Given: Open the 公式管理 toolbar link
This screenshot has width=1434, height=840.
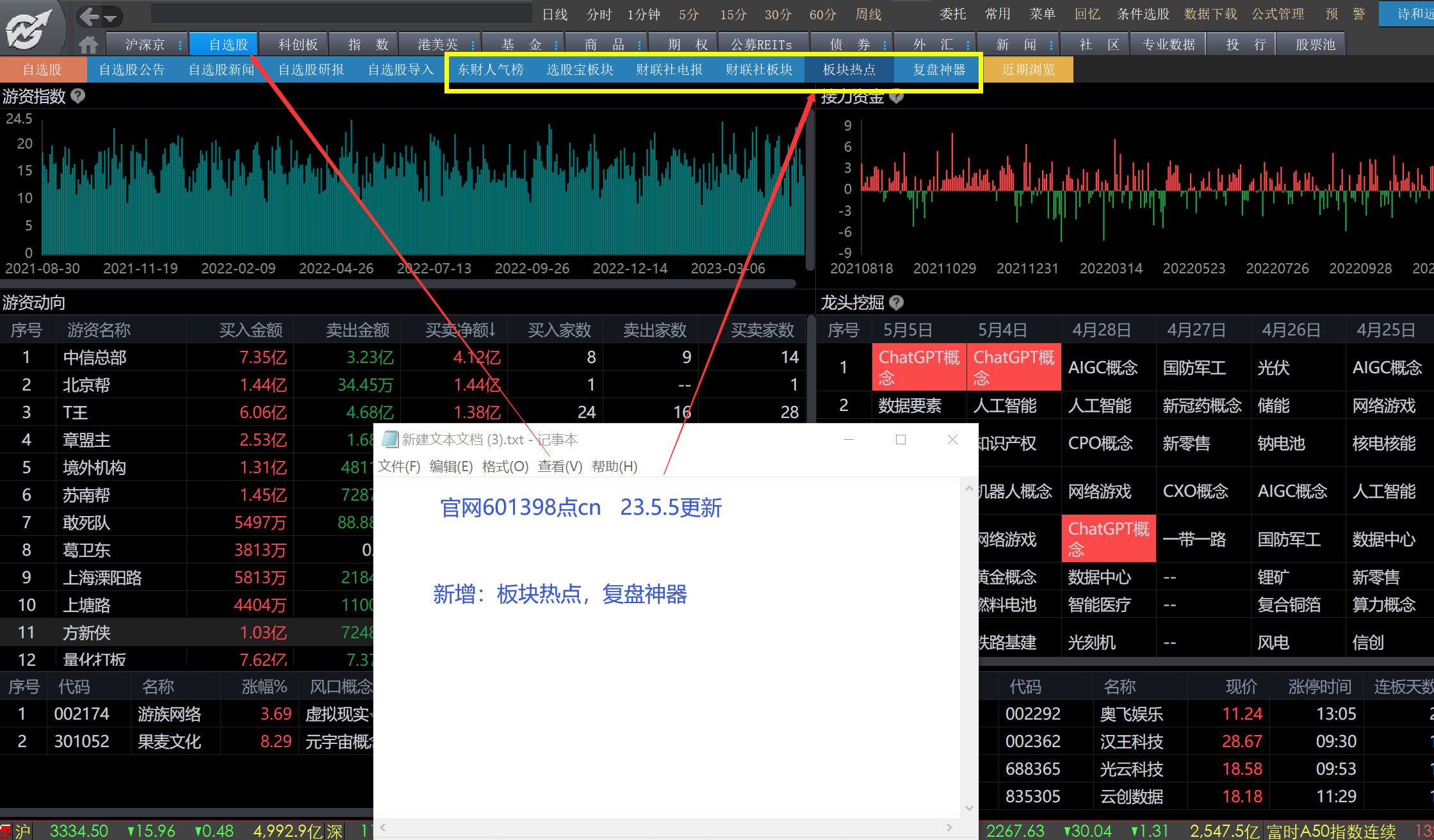Looking at the screenshot, I should pos(1278,14).
